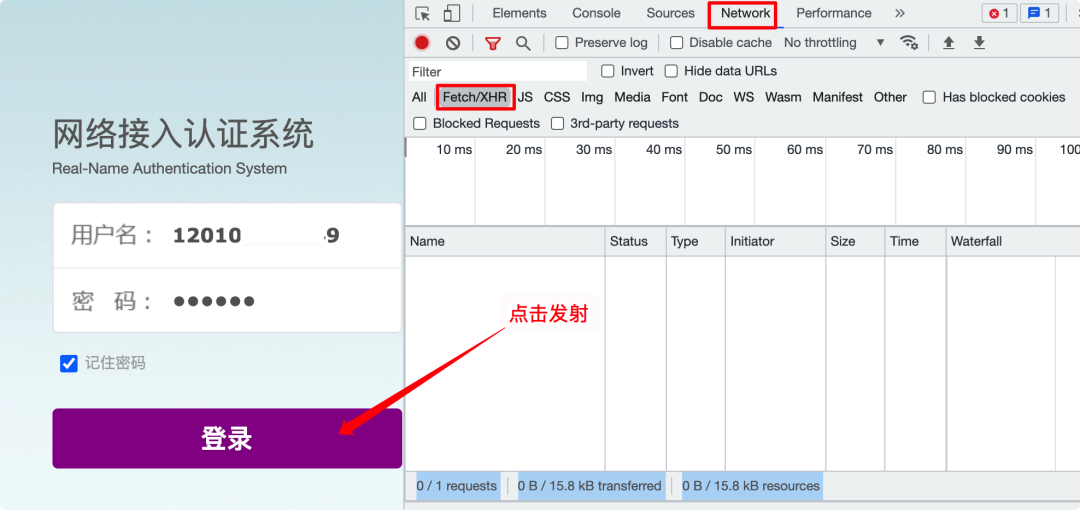This screenshot has height=510, width=1080.
Task: Select '0 / 1 requests' status text
Action: (x=456, y=486)
